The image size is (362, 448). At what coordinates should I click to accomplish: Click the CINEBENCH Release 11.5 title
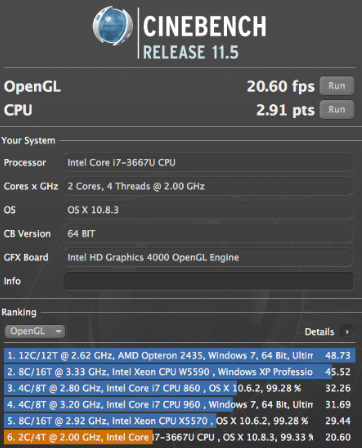(205, 37)
